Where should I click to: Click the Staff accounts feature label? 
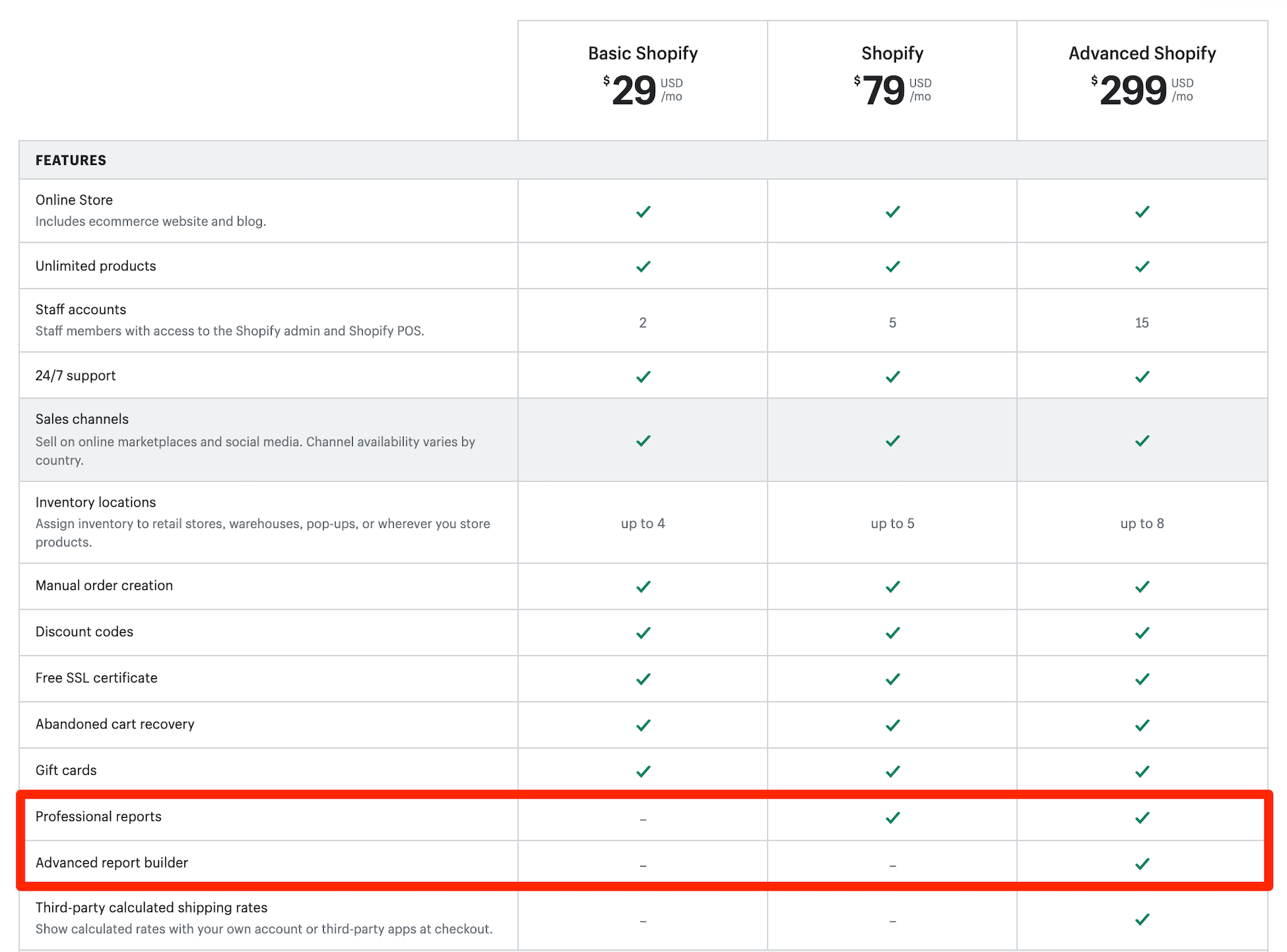[x=80, y=310]
